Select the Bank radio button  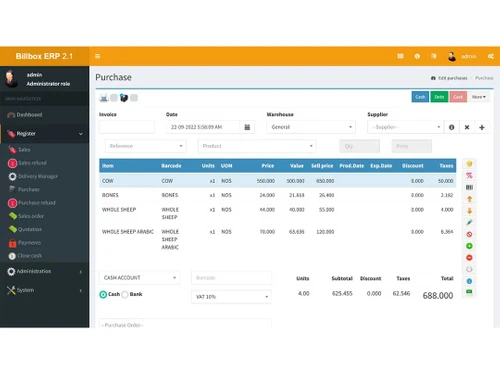(125, 294)
